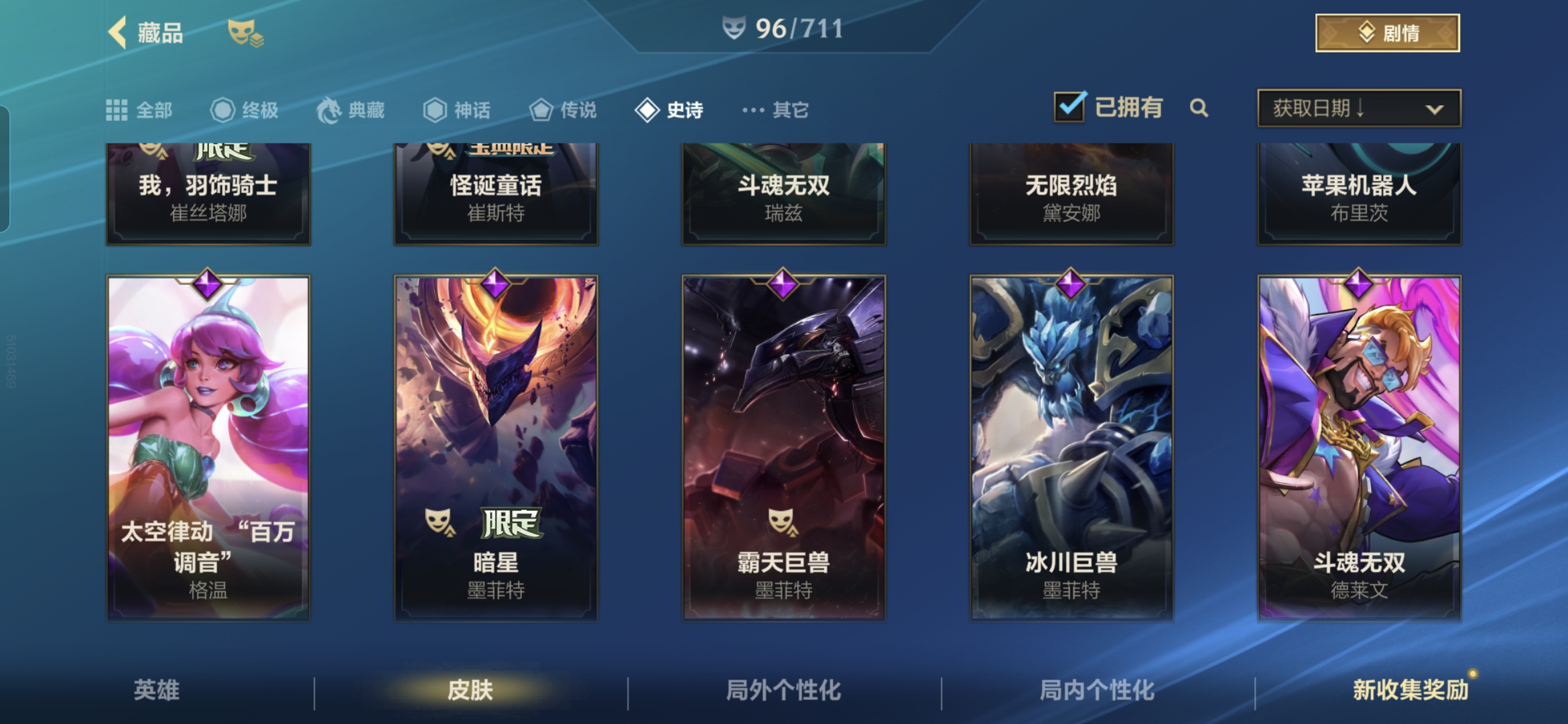This screenshot has width=1568, height=724.
Task: Filter skins by 典藏 dragon icon
Action: 350,110
